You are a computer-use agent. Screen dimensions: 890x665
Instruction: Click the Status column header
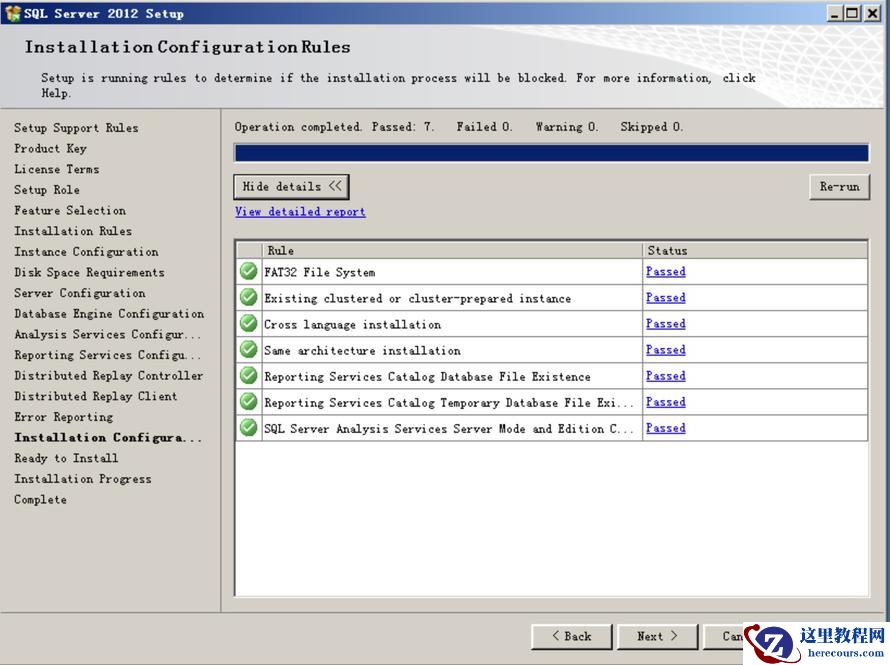coord(754,251)
